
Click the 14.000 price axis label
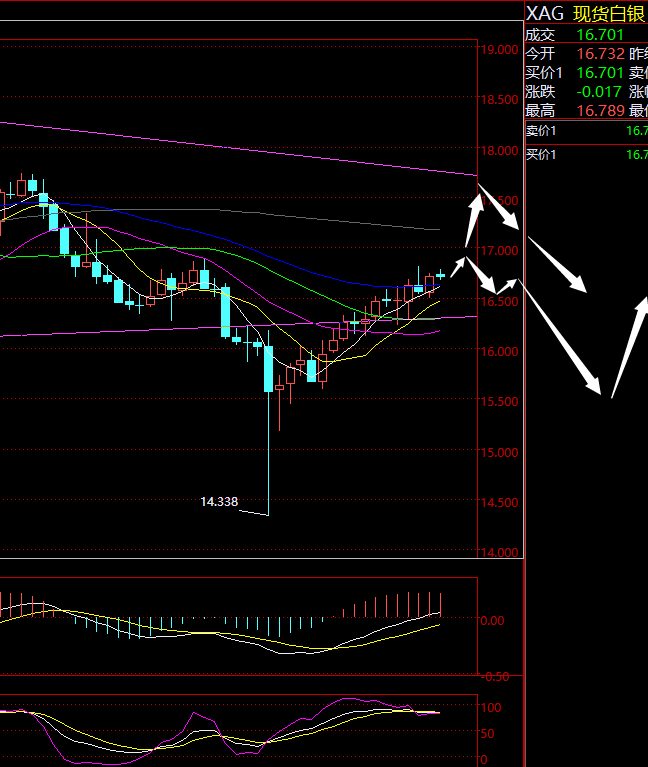[499, 552]
